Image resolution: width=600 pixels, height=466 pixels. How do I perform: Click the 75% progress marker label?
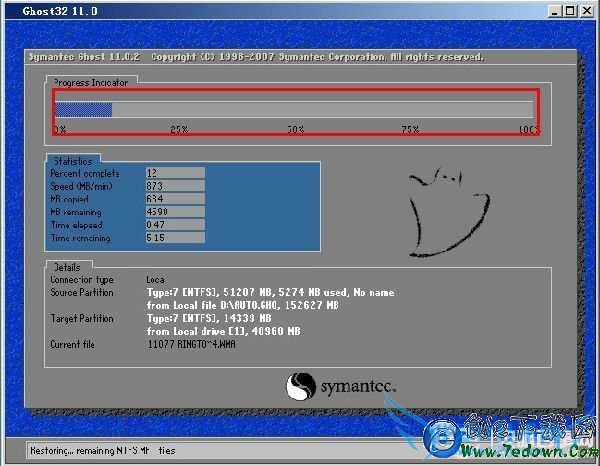[410, 130]
